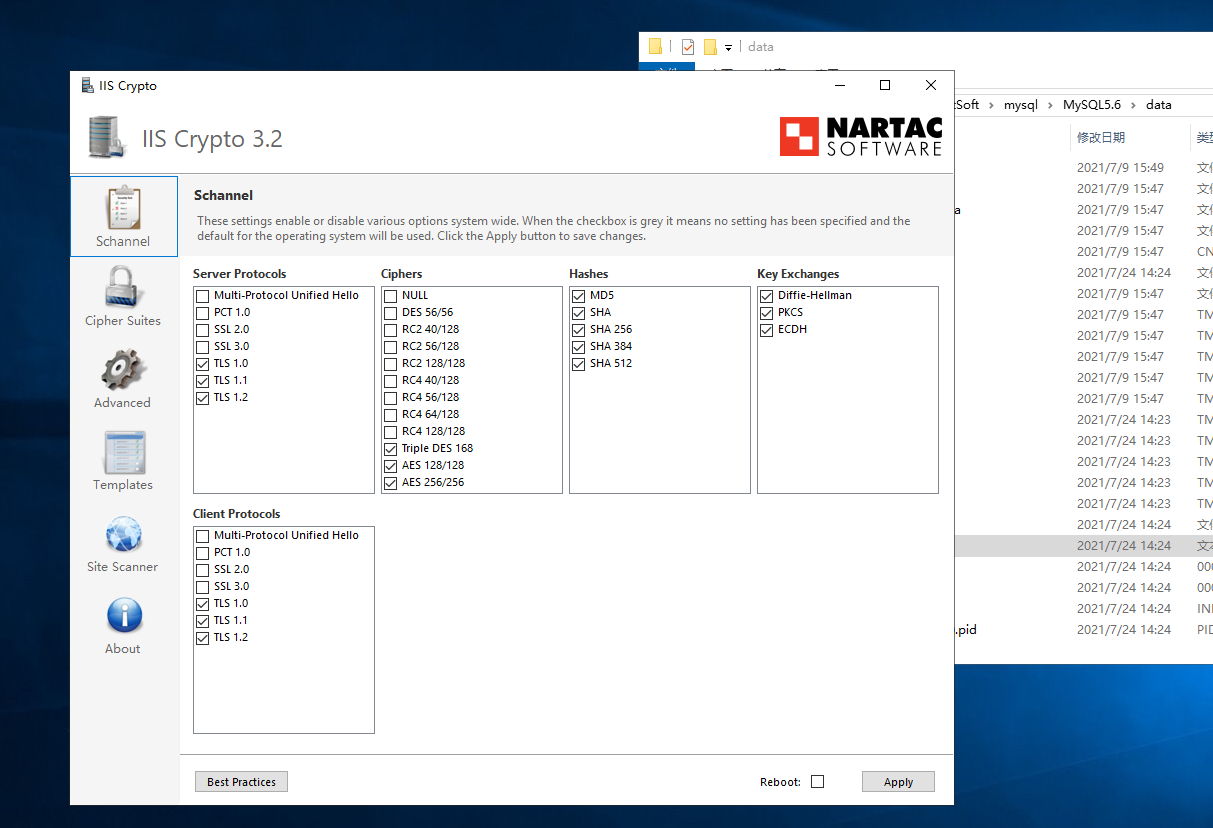This screenshot has height=828, width=1213.
Task: Sort Explorer by 修改日期 column header
Action: click(1101, 137)
